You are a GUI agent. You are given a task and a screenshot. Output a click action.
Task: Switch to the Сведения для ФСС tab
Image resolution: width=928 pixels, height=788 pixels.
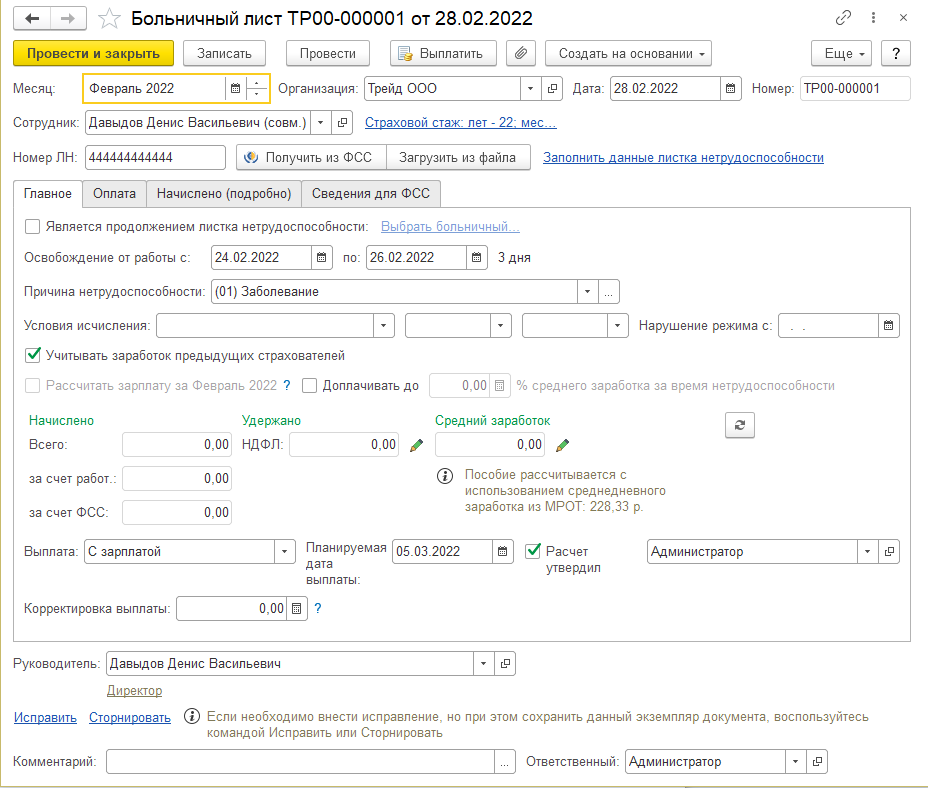pyautogui.click(x=371, y=194)
